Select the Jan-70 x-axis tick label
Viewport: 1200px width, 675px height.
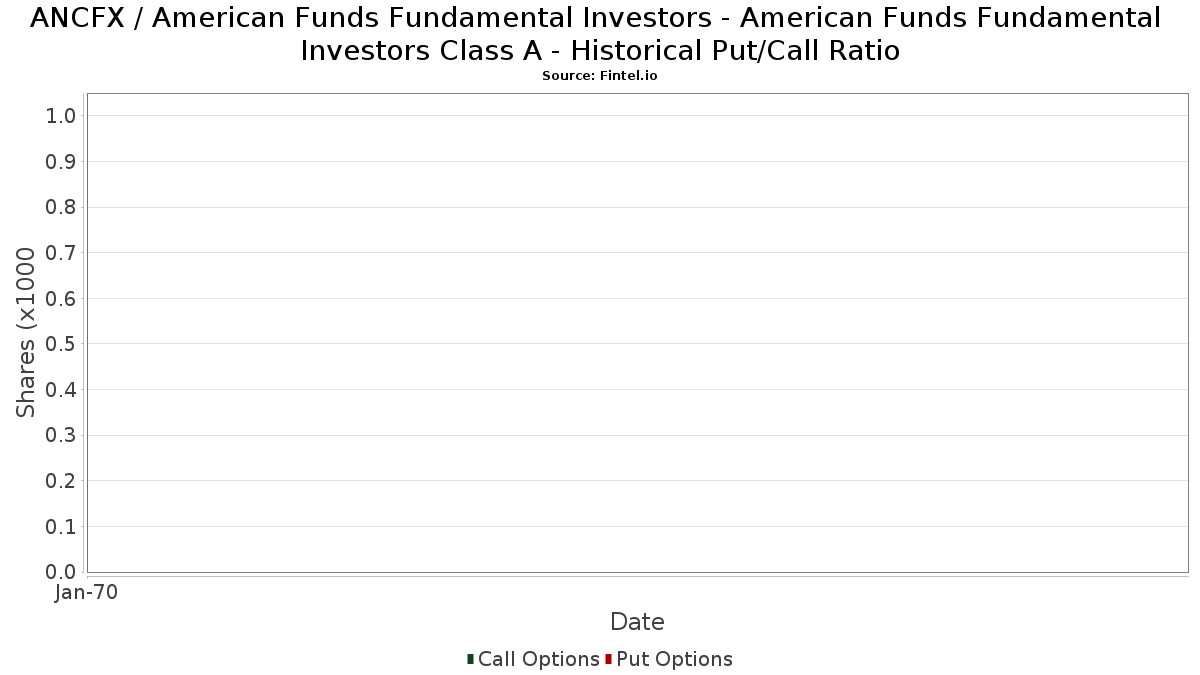click(86, 593)
